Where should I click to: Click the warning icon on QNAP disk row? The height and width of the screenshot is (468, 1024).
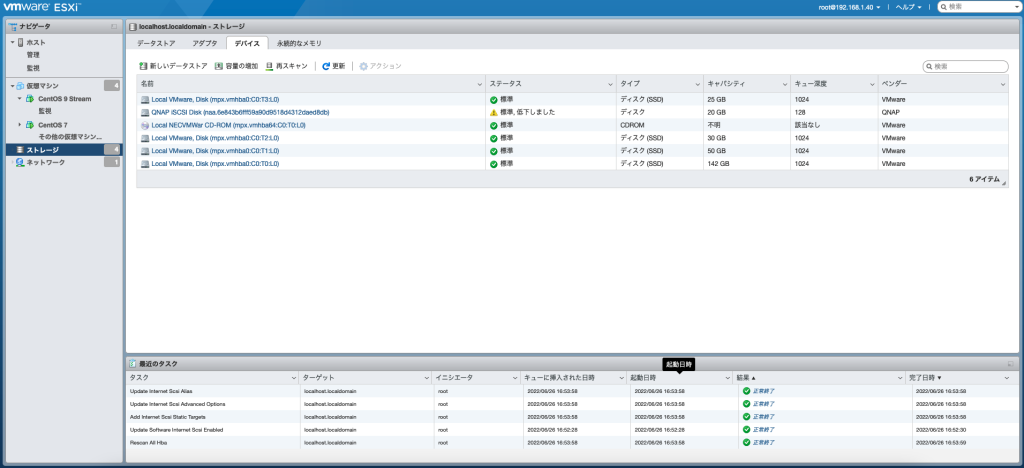493,113
